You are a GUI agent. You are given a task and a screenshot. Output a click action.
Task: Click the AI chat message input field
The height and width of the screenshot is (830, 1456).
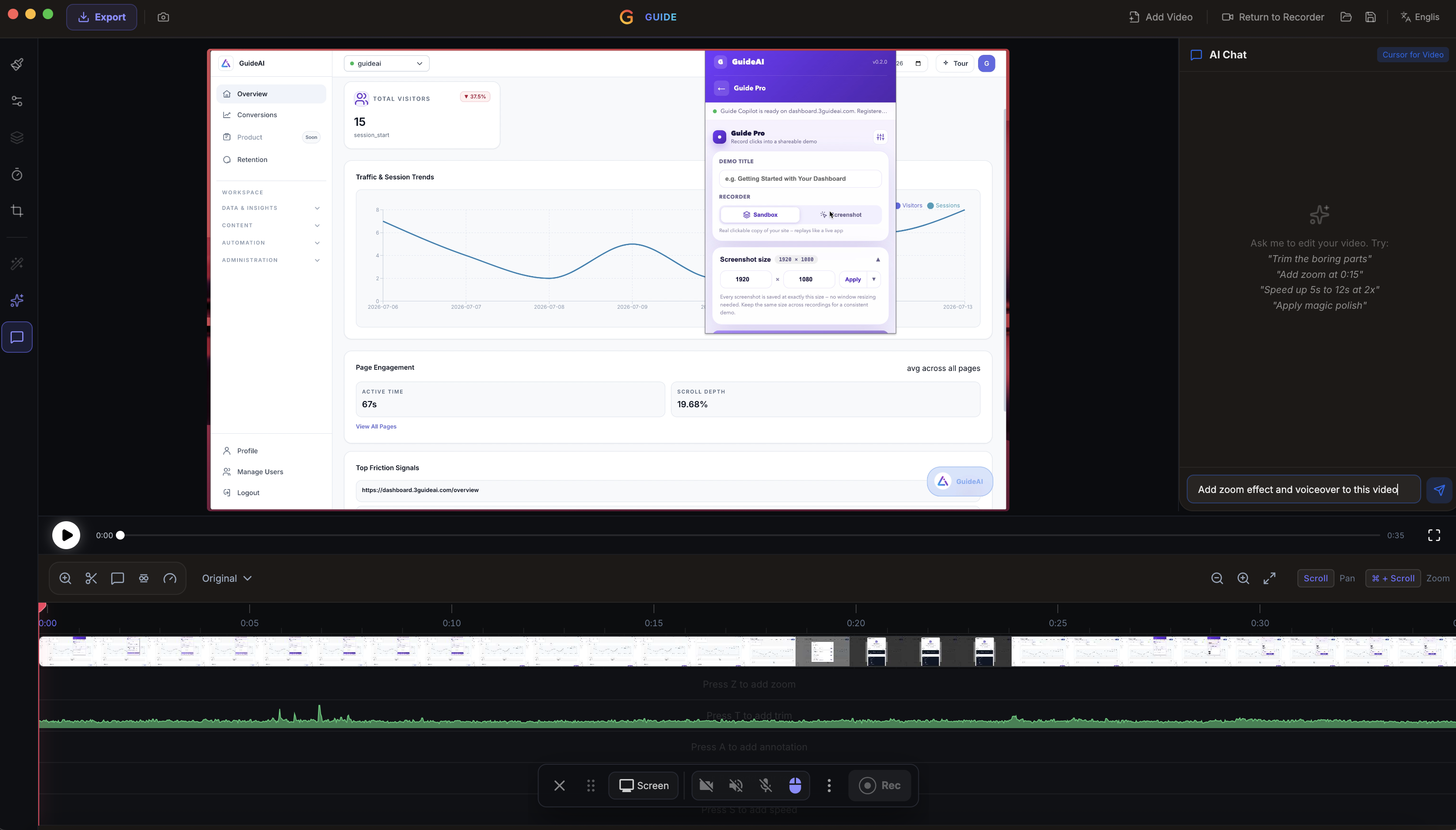1303,489
